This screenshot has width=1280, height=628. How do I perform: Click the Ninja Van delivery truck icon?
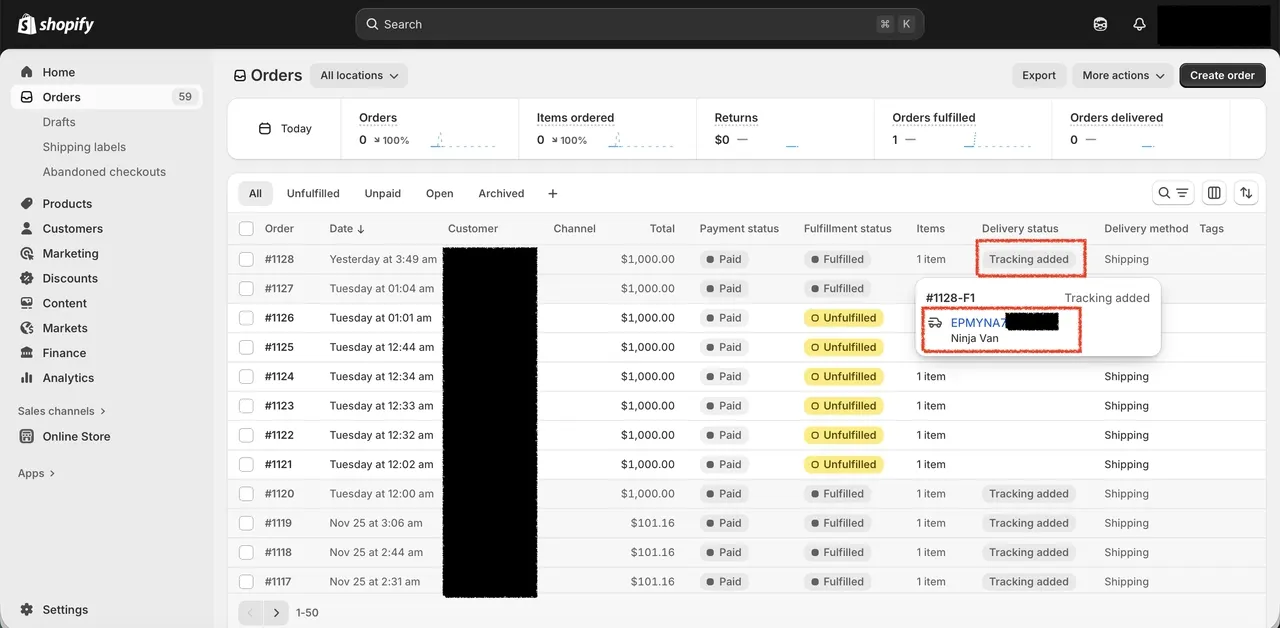(x=935, y=323)
